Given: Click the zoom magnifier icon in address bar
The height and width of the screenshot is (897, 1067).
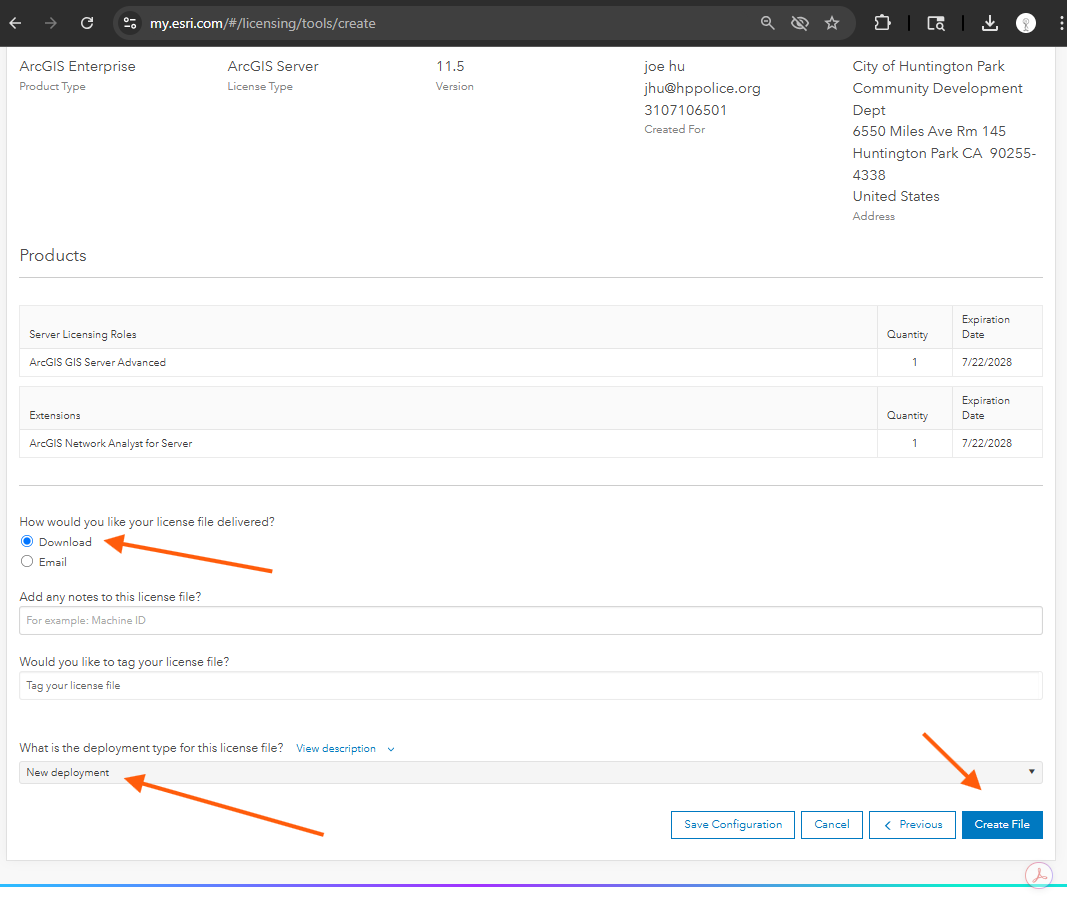Looking at the screenshot, I should pos(768,23).
